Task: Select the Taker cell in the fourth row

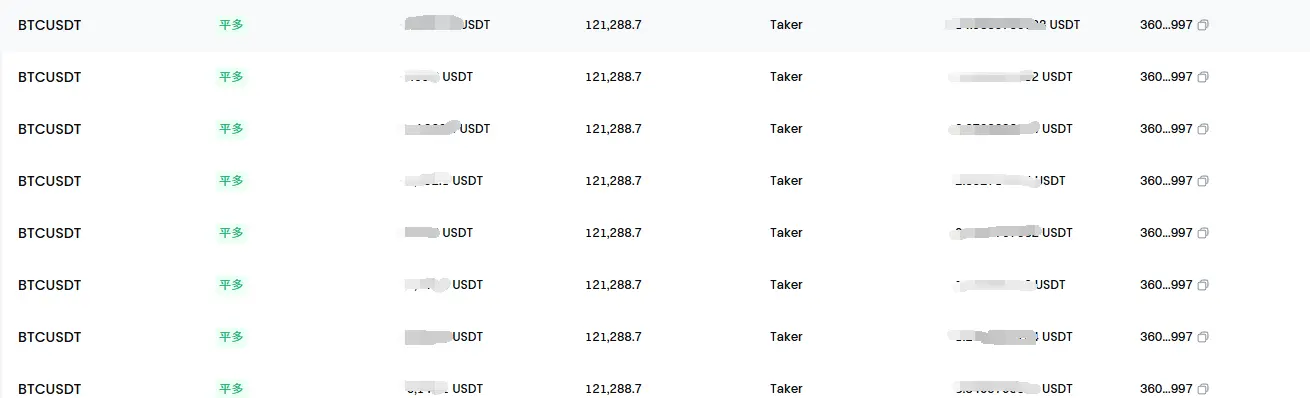Action: (786, 181)
